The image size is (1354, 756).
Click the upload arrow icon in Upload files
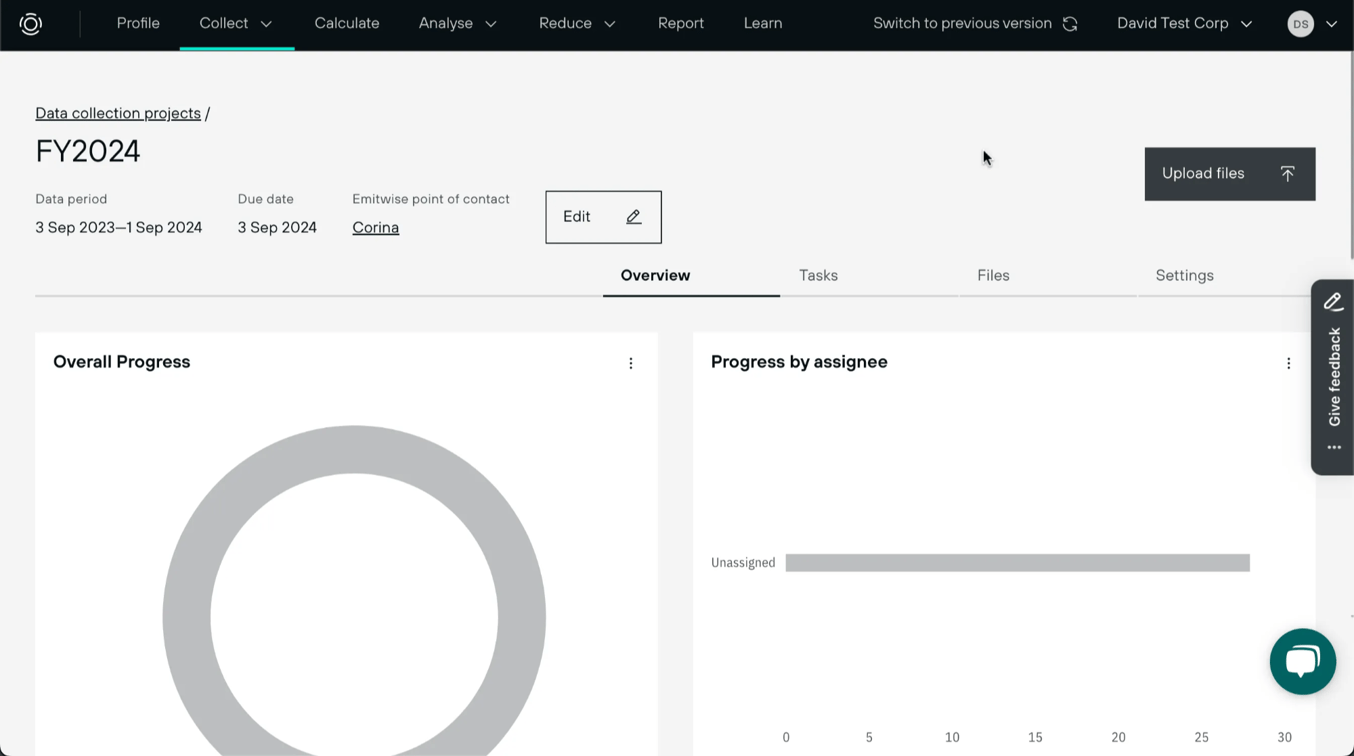[x=1288, y=173]
